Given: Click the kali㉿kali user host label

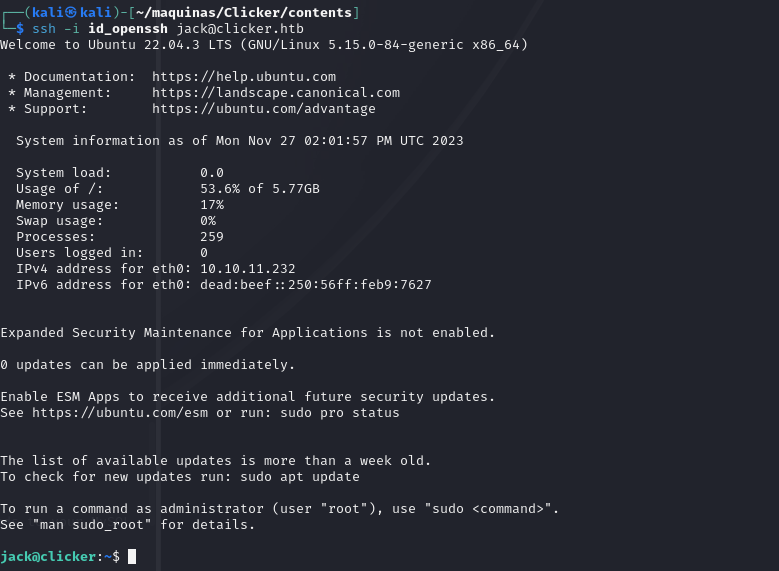Looking at the screenshot, I should tap(63, 12).
